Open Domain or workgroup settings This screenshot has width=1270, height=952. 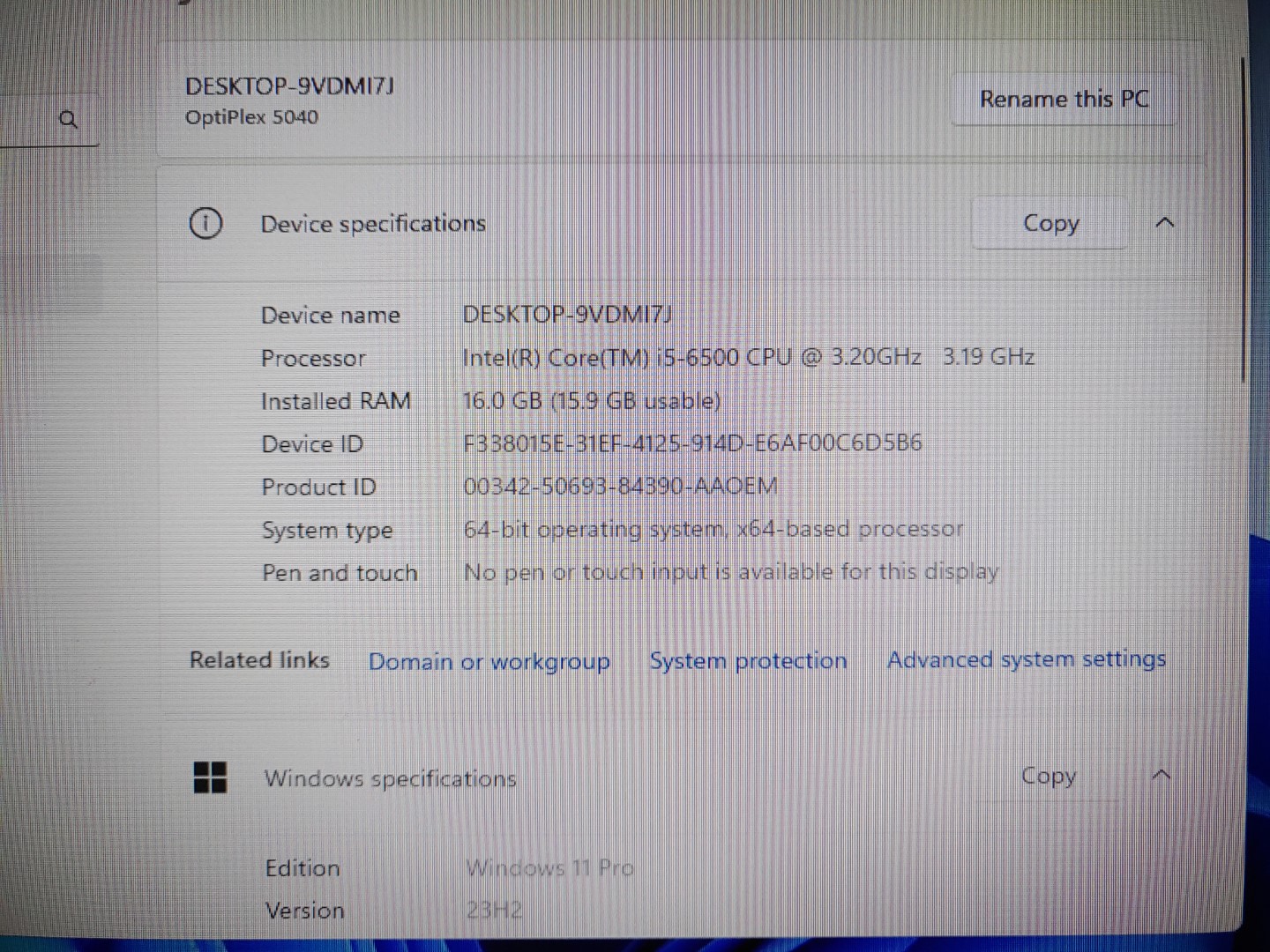pyautogui.click(x=490, y=661)
